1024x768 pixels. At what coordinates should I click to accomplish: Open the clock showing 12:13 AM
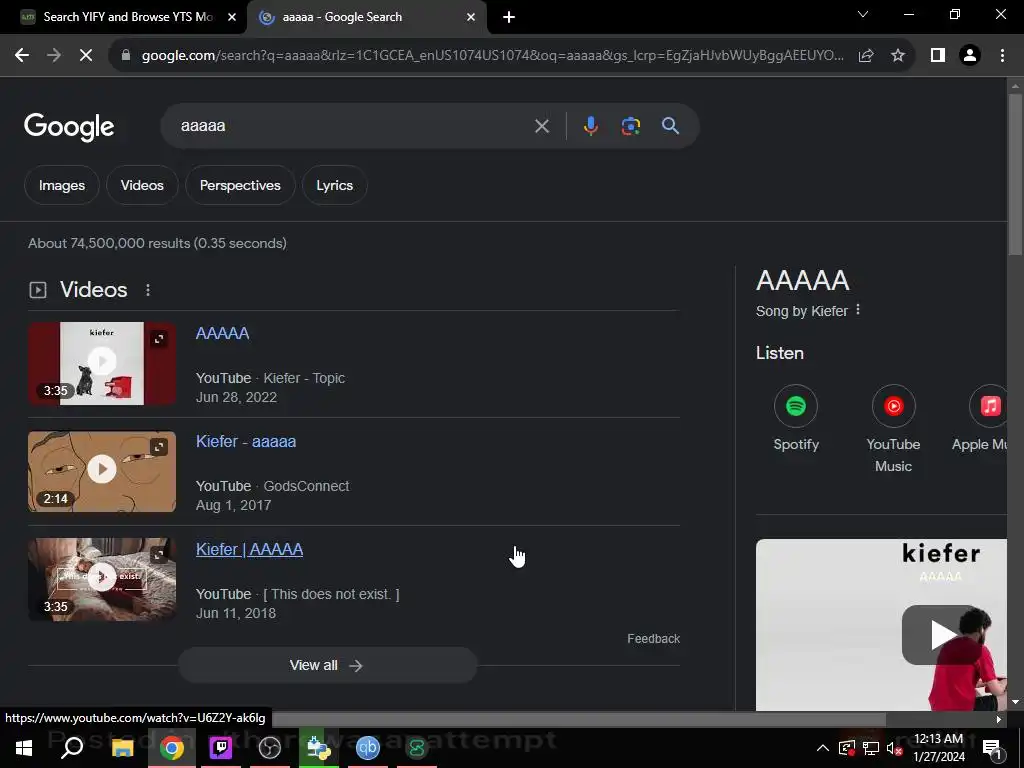tap(938, 748)
